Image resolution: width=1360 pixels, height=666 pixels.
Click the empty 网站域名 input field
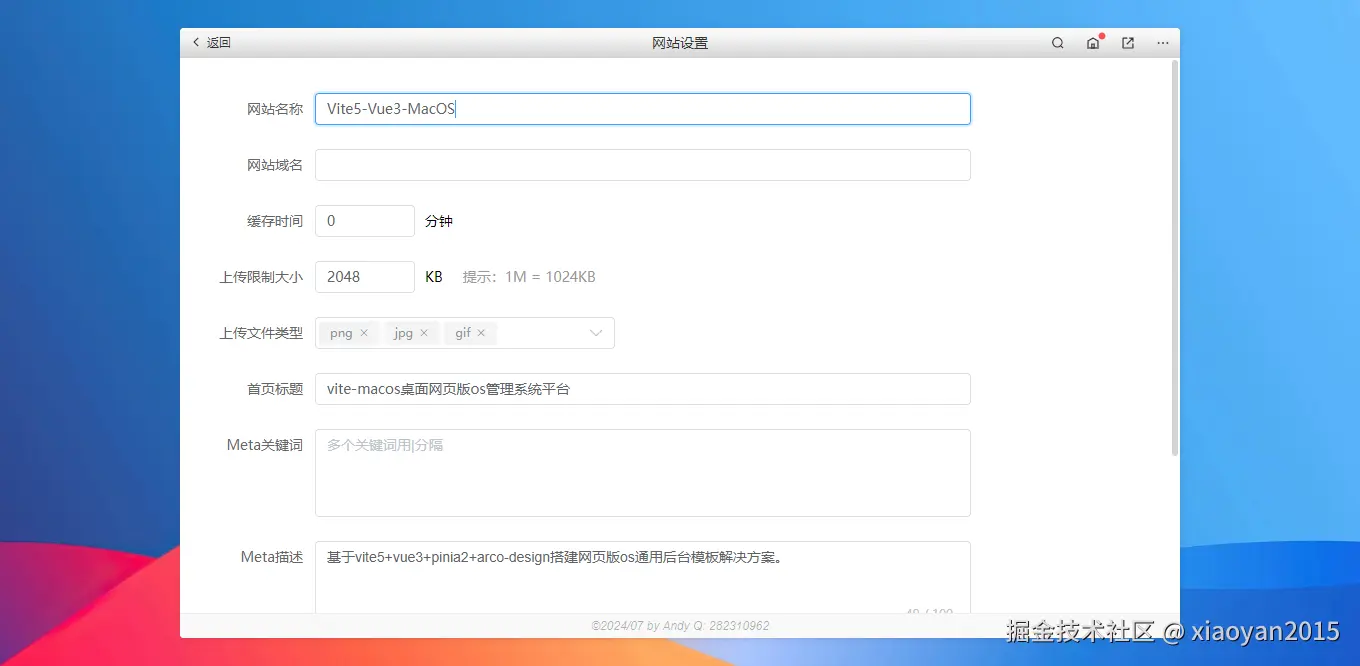coord(642,164)
